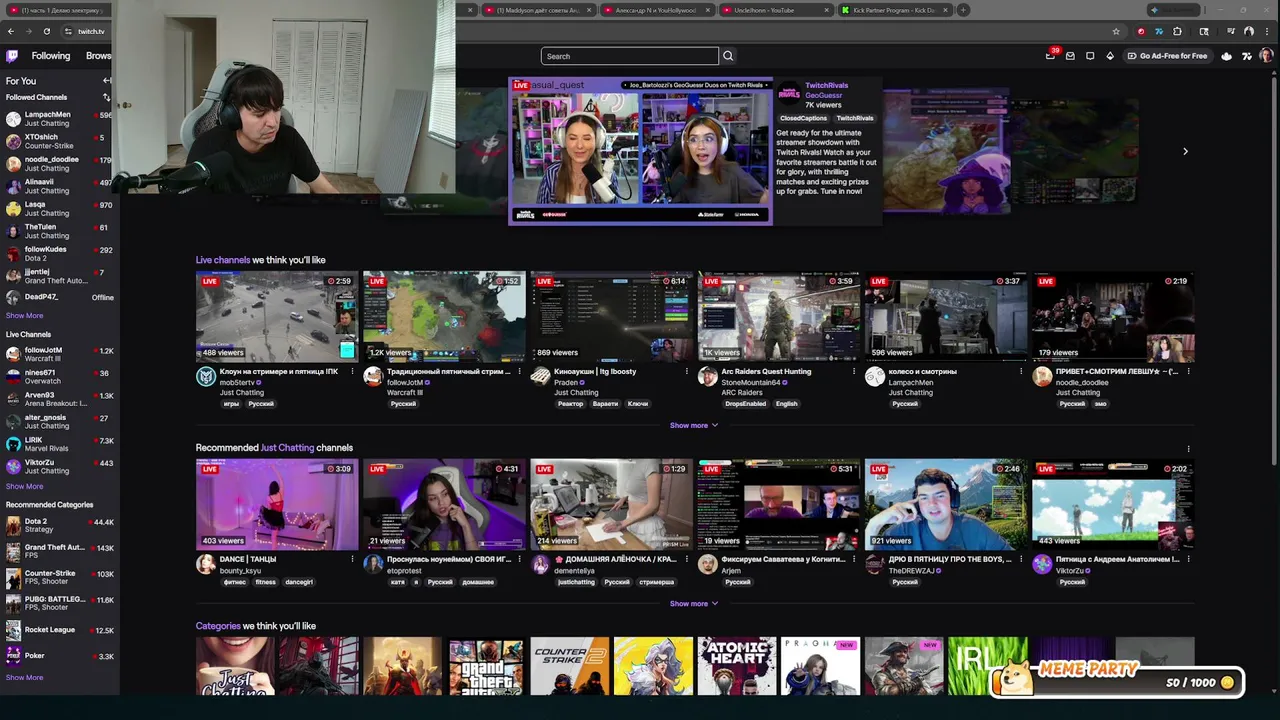This screenshot has width=1280, height=720.
Task: Close the Kick Partner Program tab
Action: tap(945, 10)
